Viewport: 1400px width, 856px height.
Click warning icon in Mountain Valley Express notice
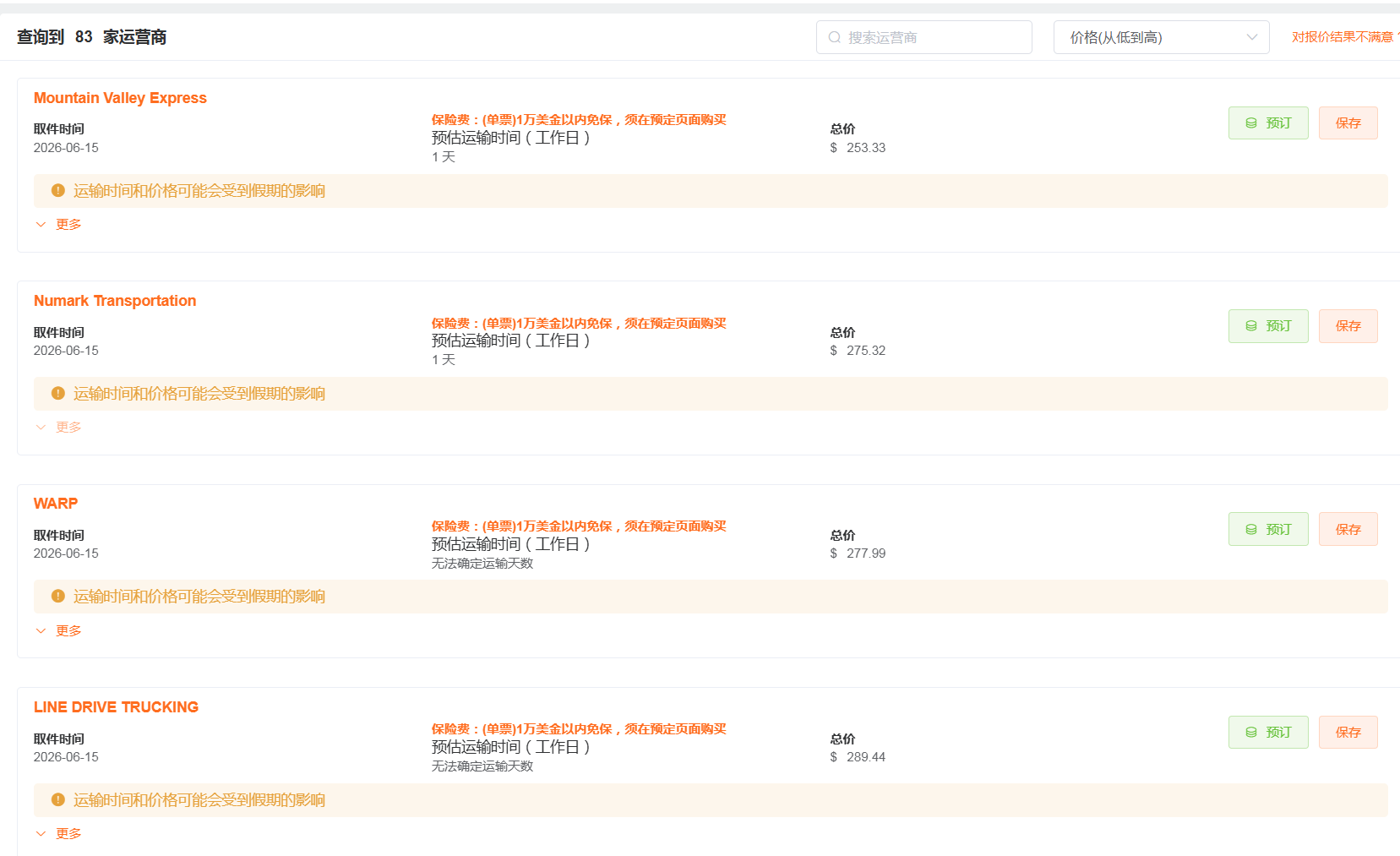click(x=58, y=191)
